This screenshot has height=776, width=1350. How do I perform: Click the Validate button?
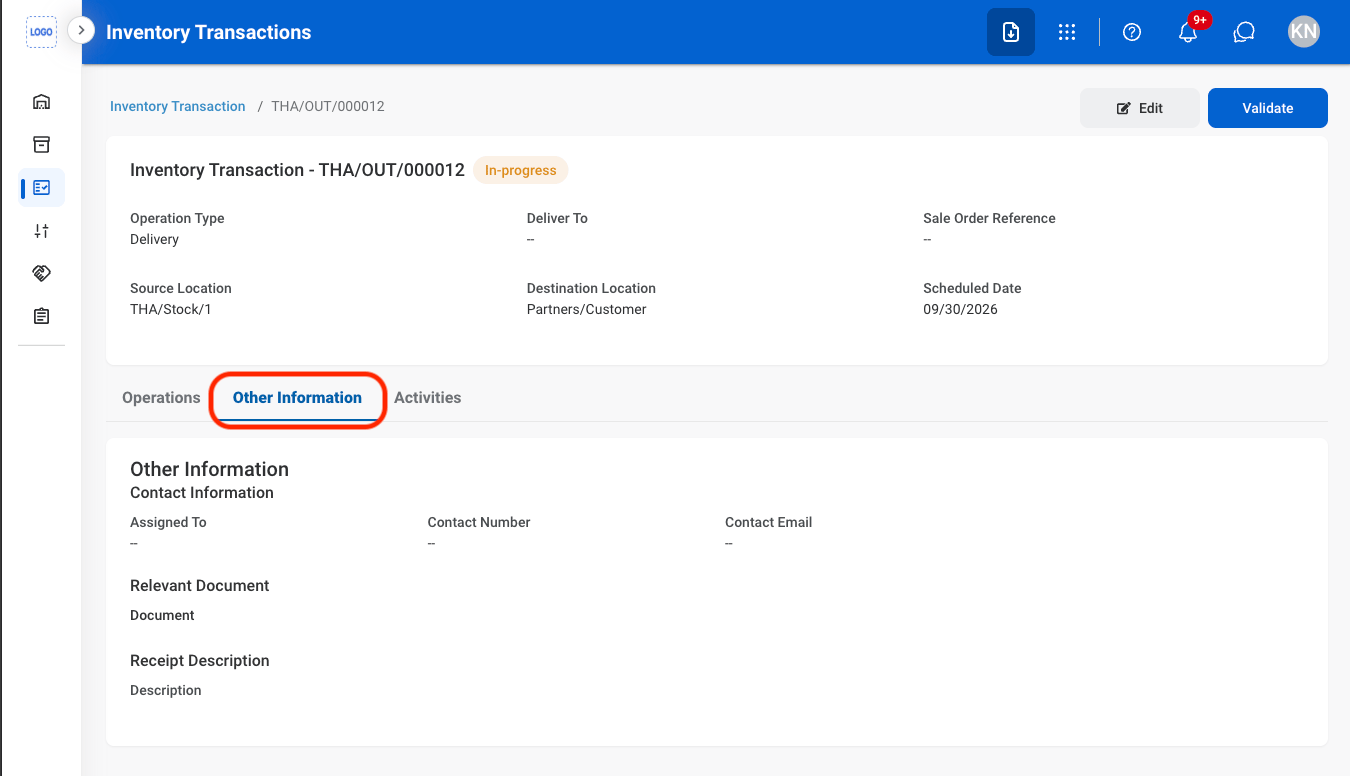point(1268,108)
